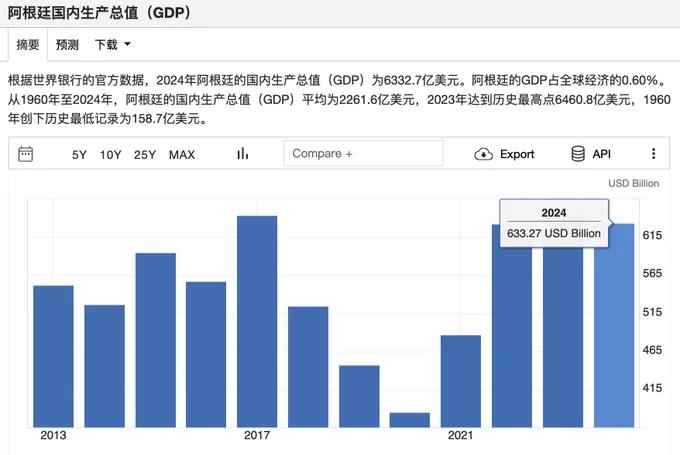This screenshot has width=680, height=455.
Task: Set chart range to MAX
Action: [182, 154]
